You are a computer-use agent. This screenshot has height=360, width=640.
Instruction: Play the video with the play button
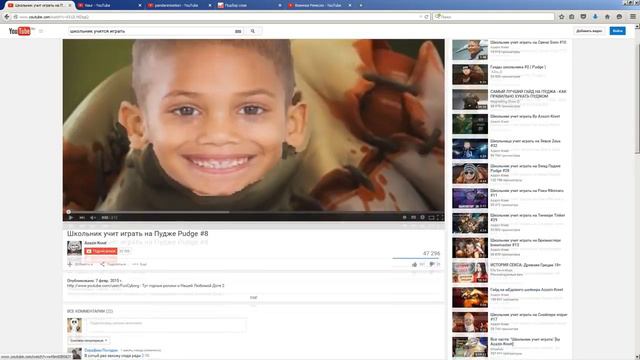pyautogui.click(x=70, y=218)
